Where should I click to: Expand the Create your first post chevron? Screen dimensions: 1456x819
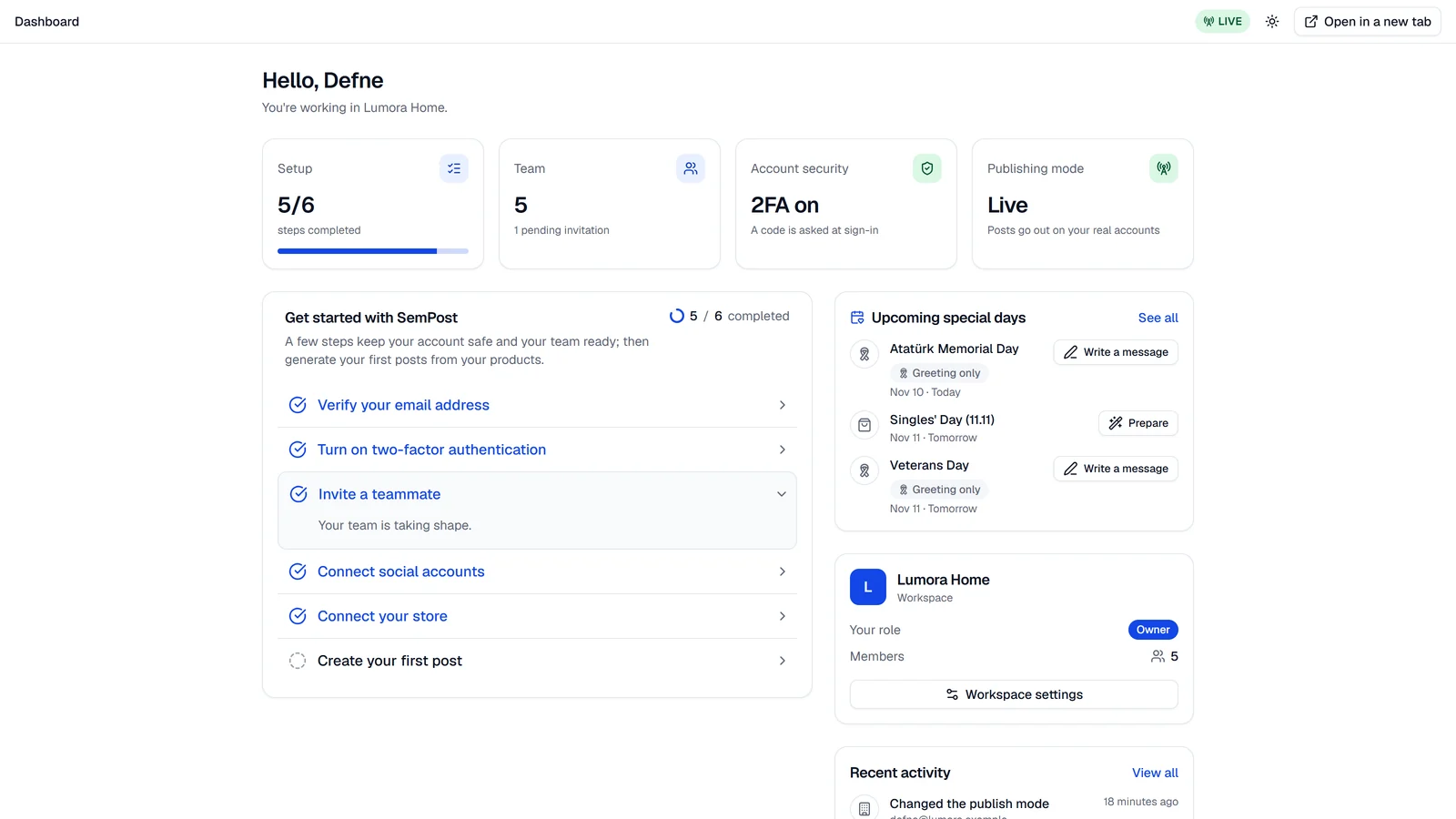pos(783,661)
